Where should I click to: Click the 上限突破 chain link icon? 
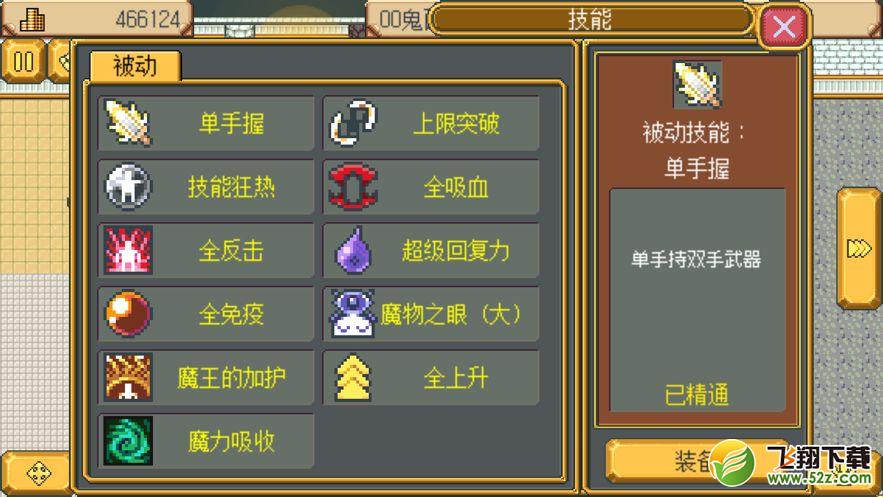point(353,123)
